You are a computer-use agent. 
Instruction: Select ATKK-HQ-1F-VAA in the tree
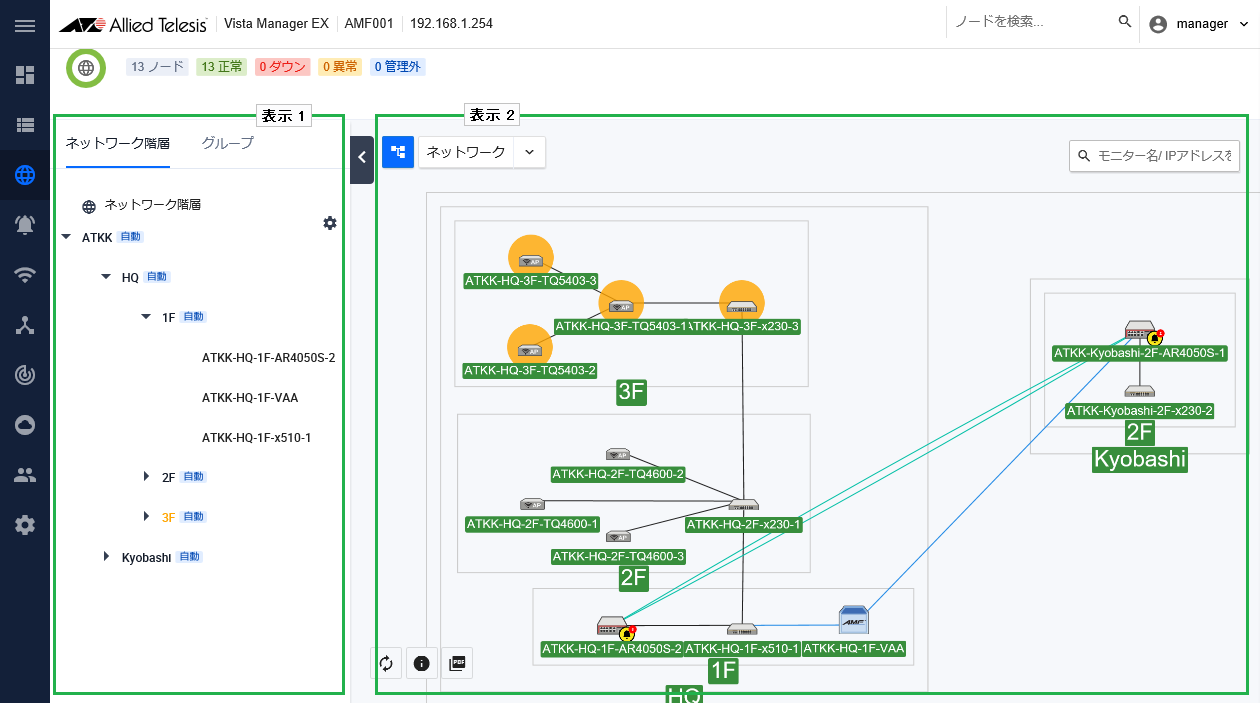[x=250, y=398]
